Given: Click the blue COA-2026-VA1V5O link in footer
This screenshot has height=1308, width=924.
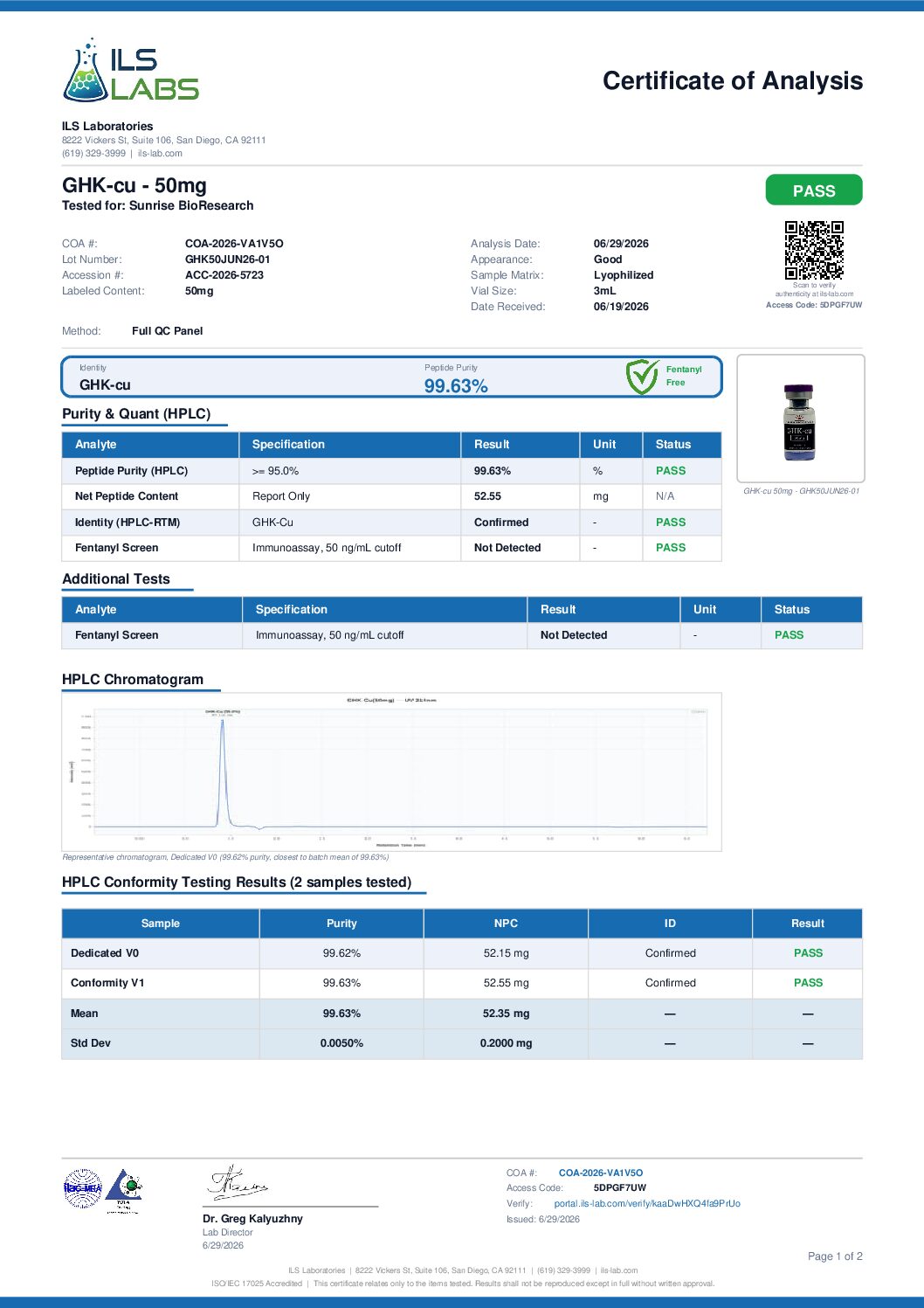Looking at the screenshot, I should [601, 1173].
